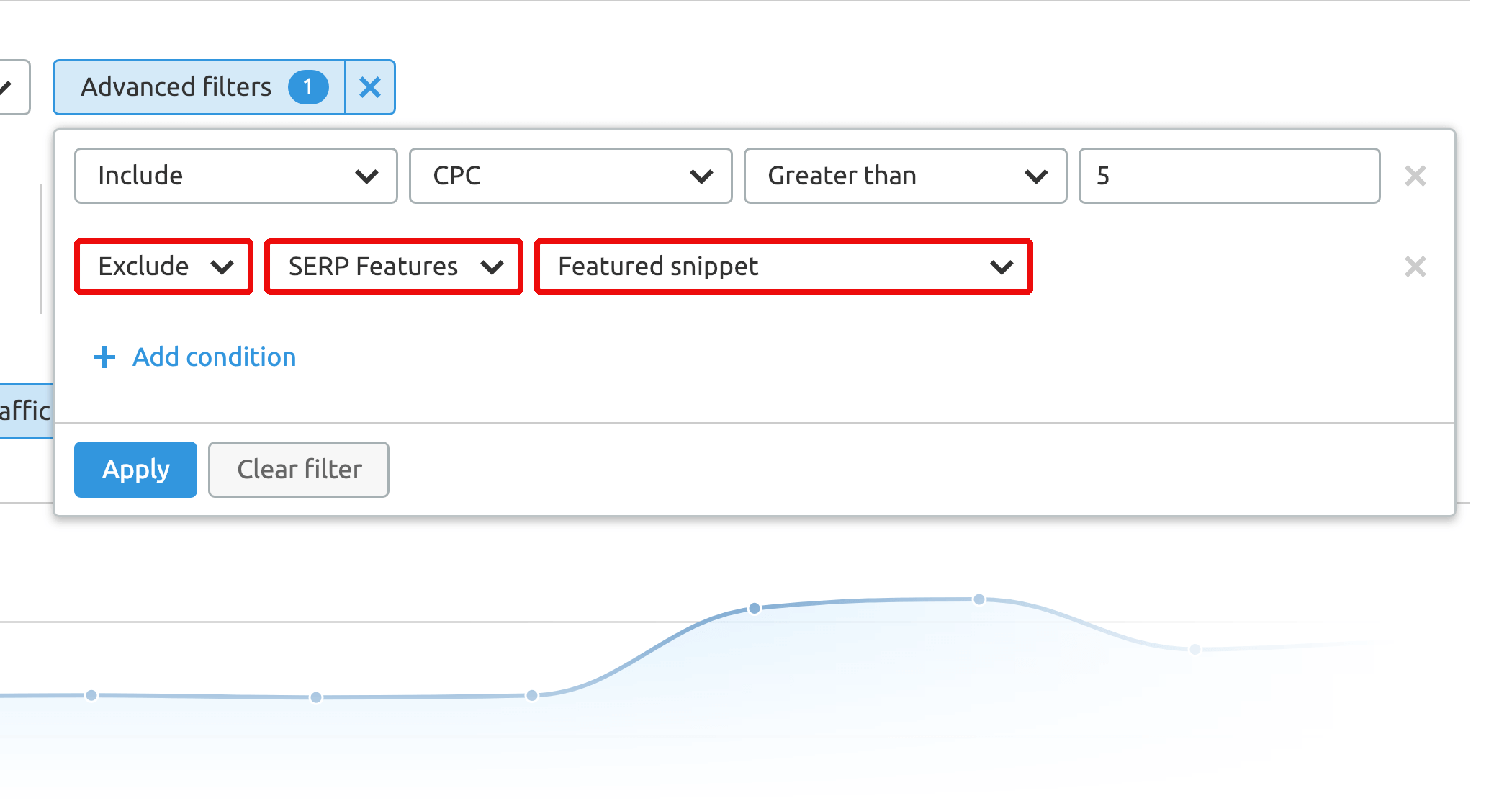
Task: Click the Add condition link
Action: click(x=214, y=357)
